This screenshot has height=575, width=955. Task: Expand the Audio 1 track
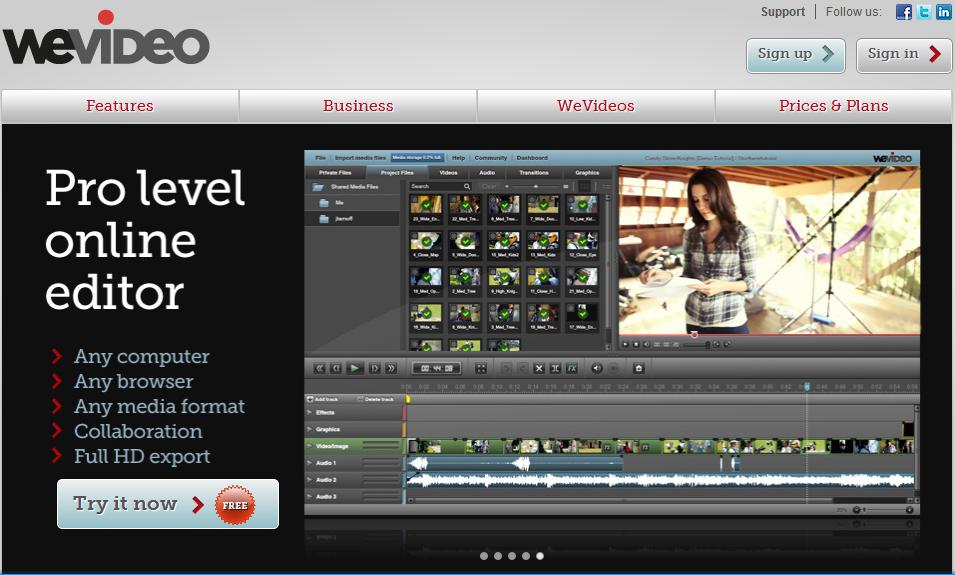[x=310, y=463]
